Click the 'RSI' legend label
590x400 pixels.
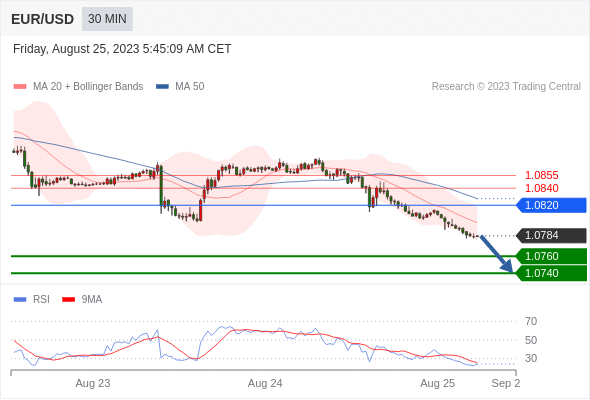41,300
